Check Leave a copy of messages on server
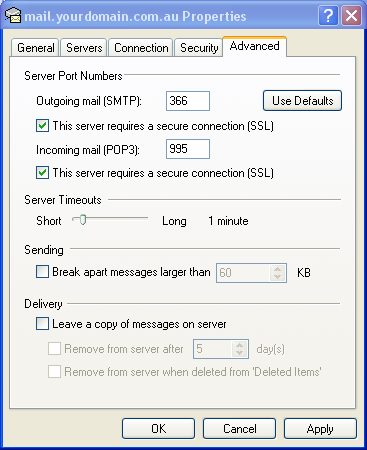This screenshot has width=367, height=450. click(42, 324)
